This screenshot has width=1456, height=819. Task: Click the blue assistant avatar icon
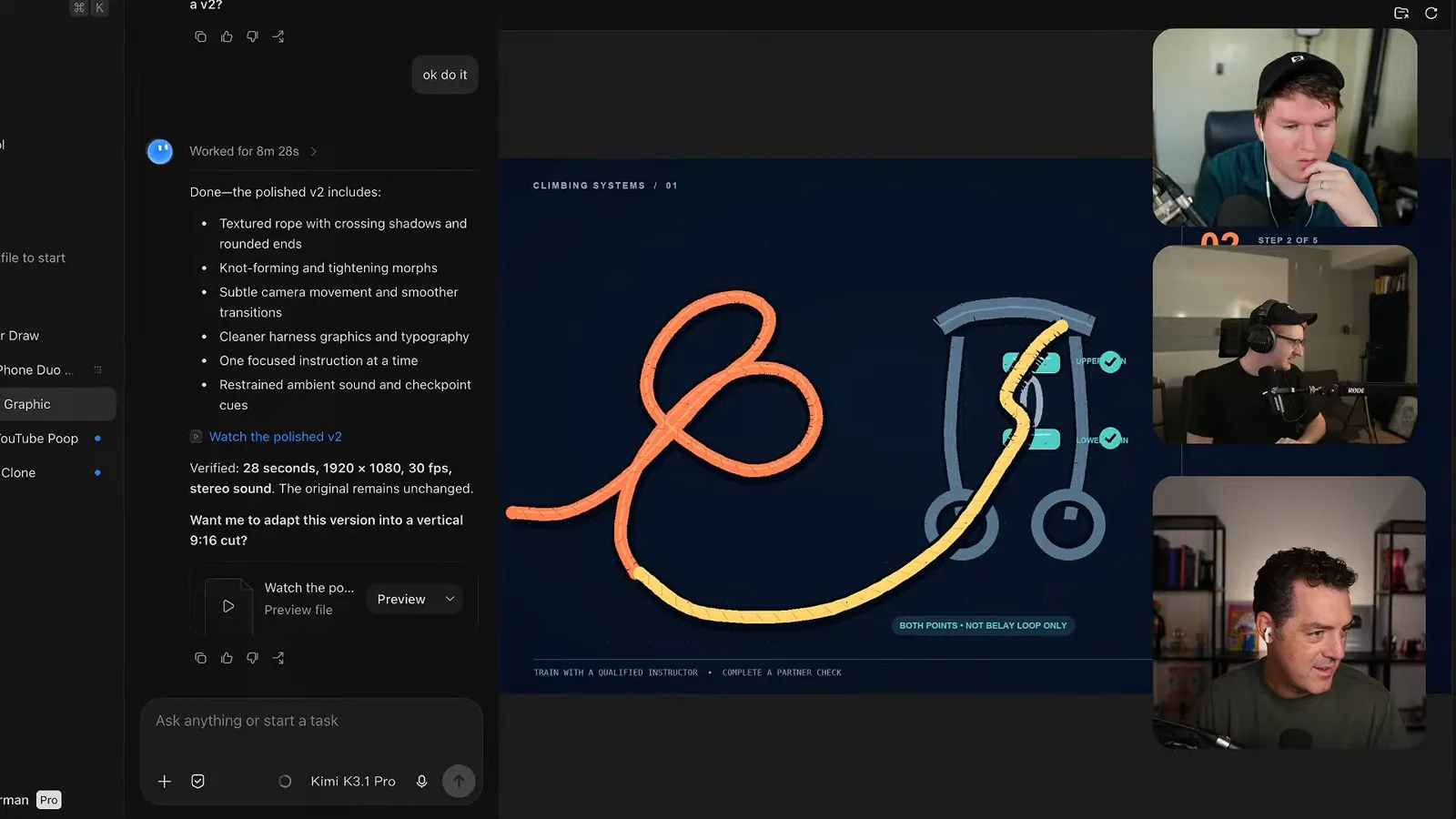pyautogui.click(x=160, y=151)
